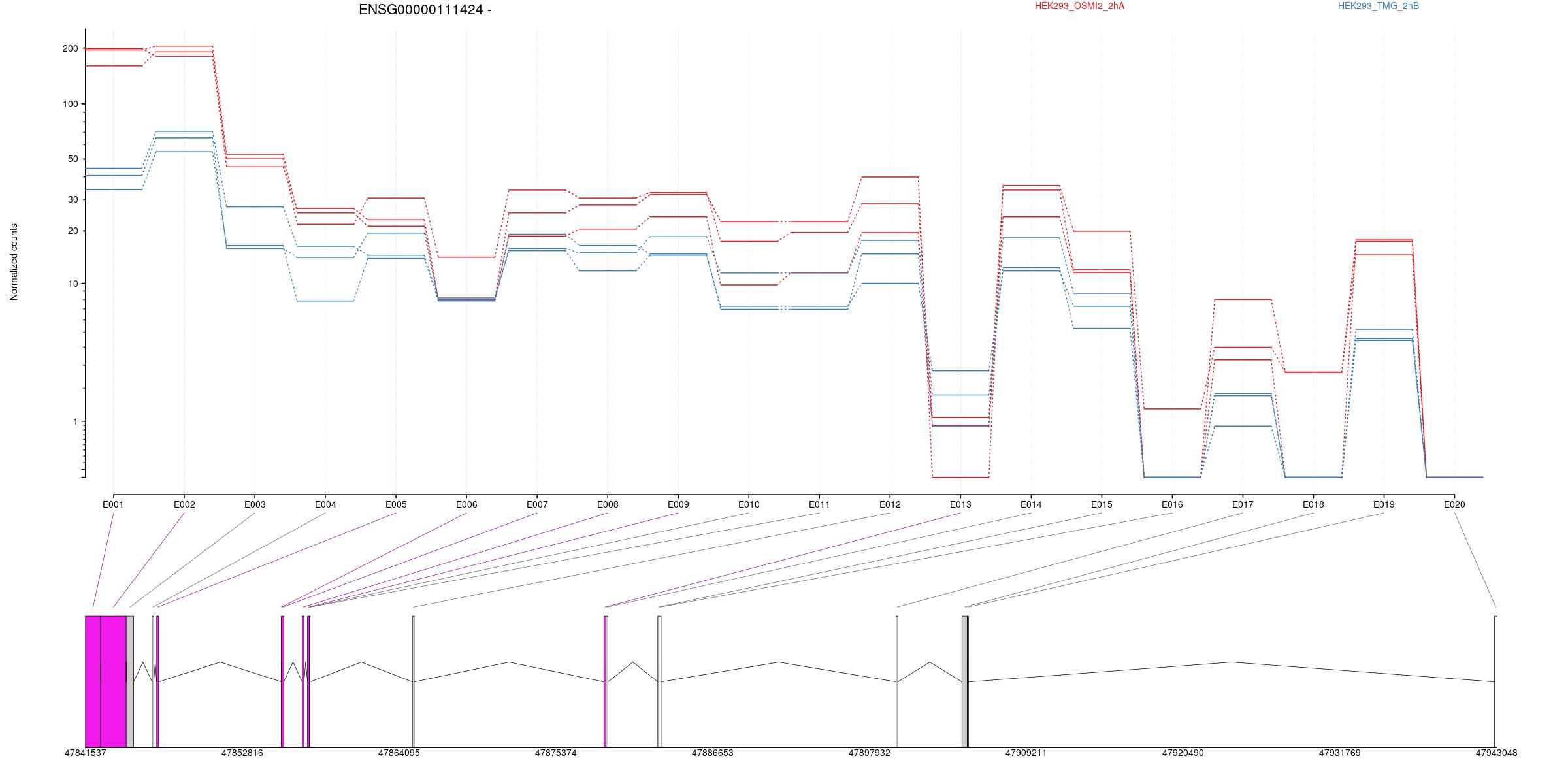Click y-axis tick value 20

click(73, 231)
